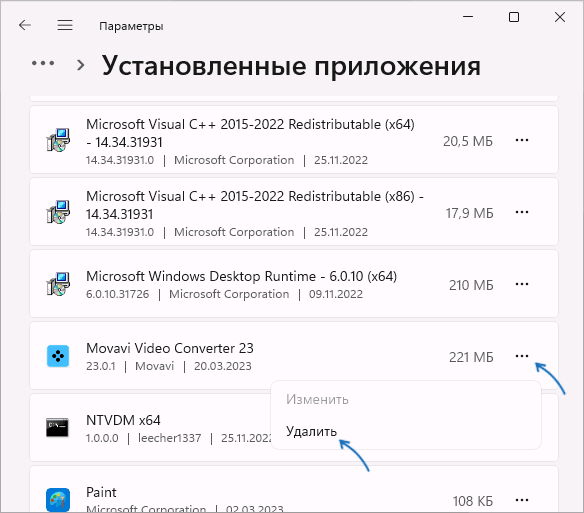Open options for Visual C++ Redistributable (x86)
The width and height of the screenshot is (584, 513).
[x=522, y=212]
